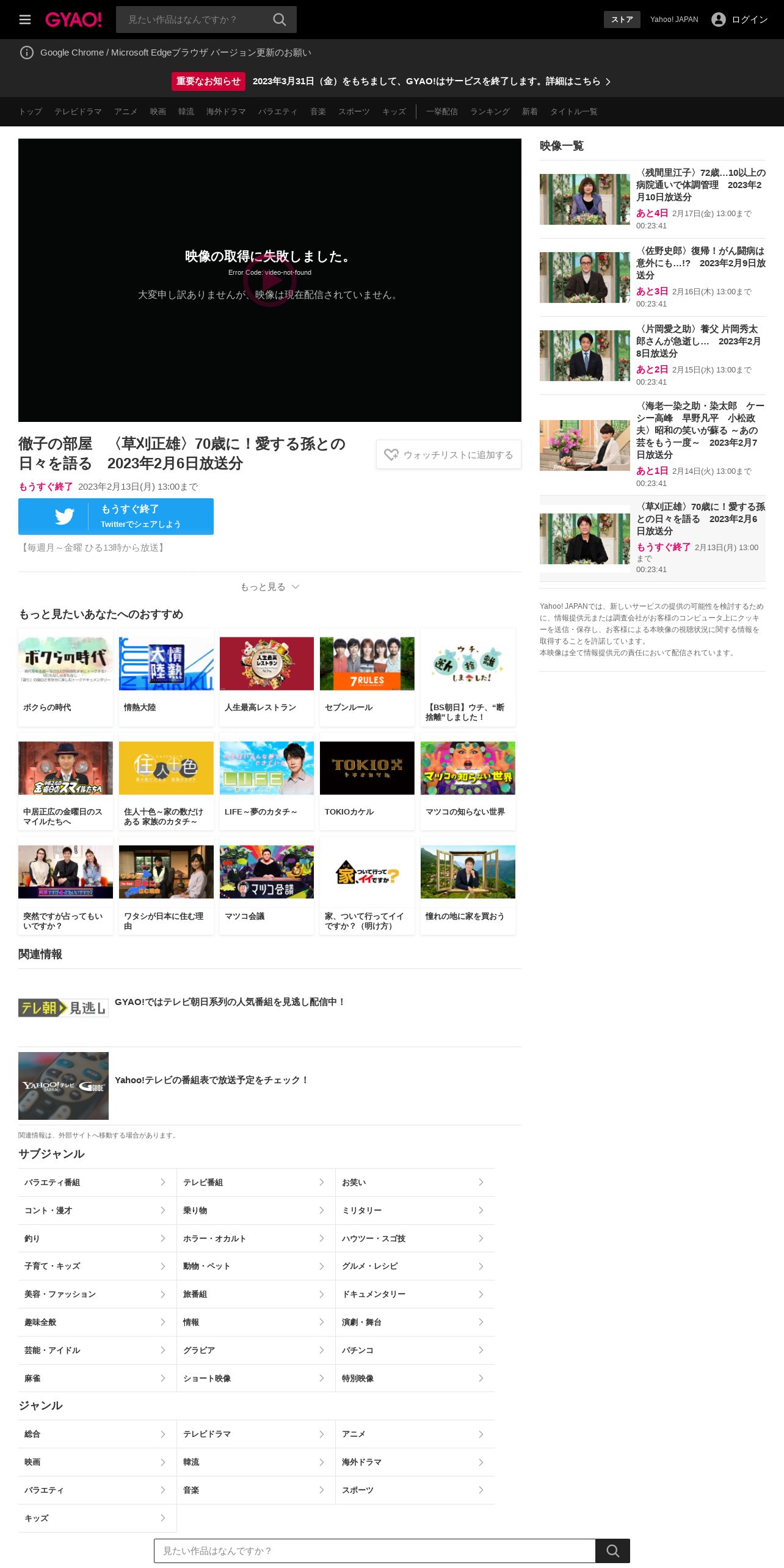This screenshot has width=784, height=1568.
Task: Click the search magnifier icon in header
Action: click(280, 20)
